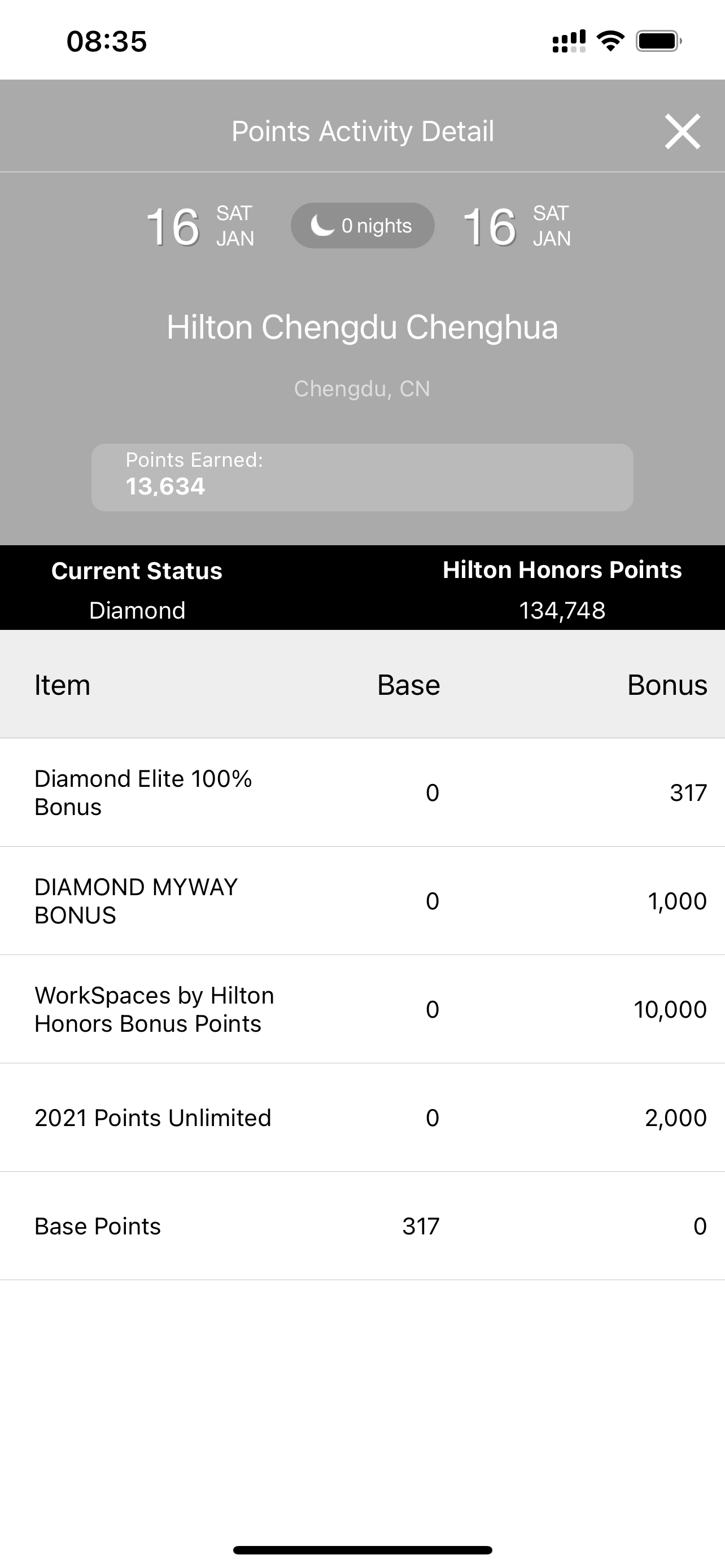Select the 2021 Points Unlimited row
This screenshot has height=1568, width=725.
pos(362,1118)
